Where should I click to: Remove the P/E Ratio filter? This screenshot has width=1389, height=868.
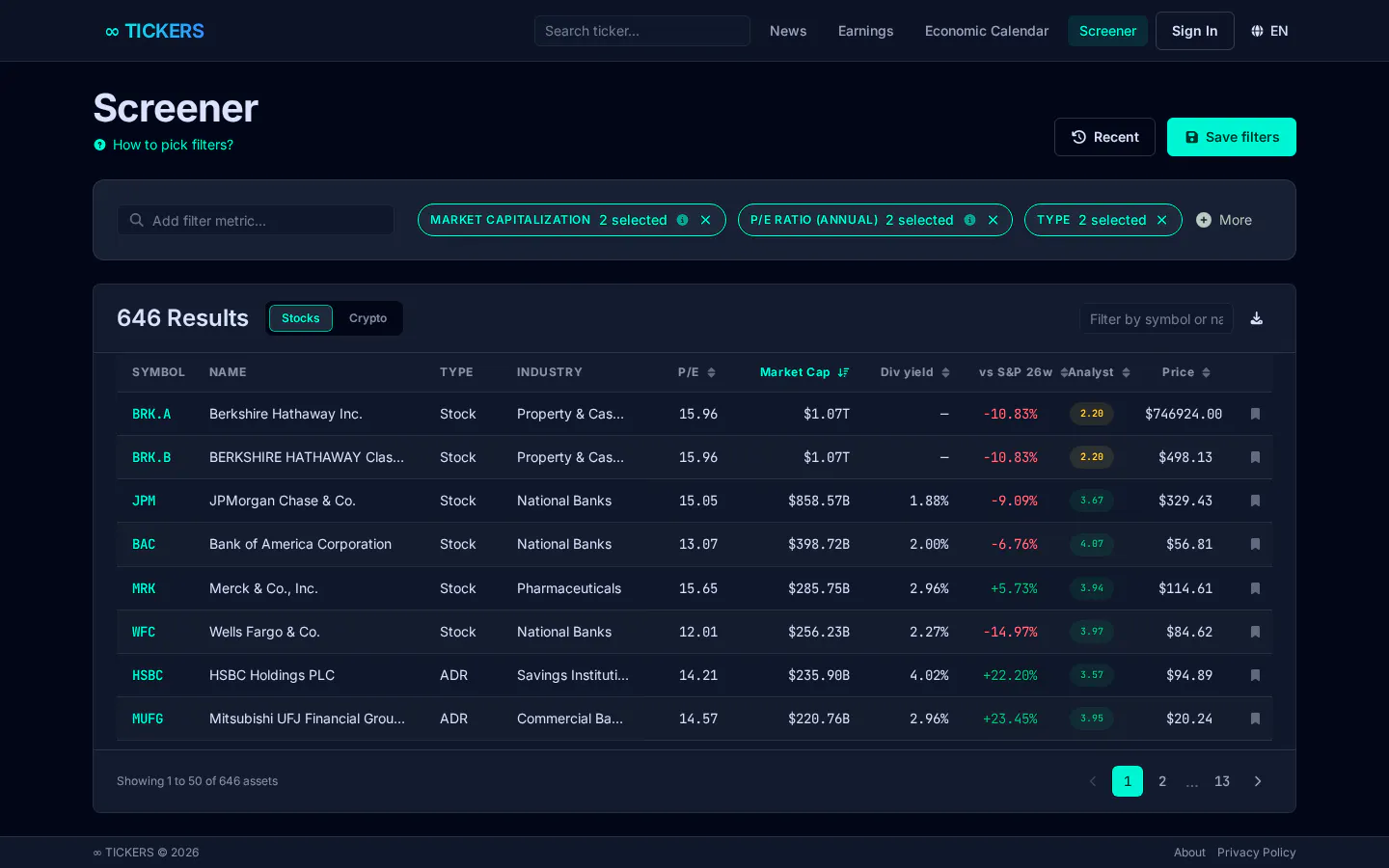coord(993,220)
